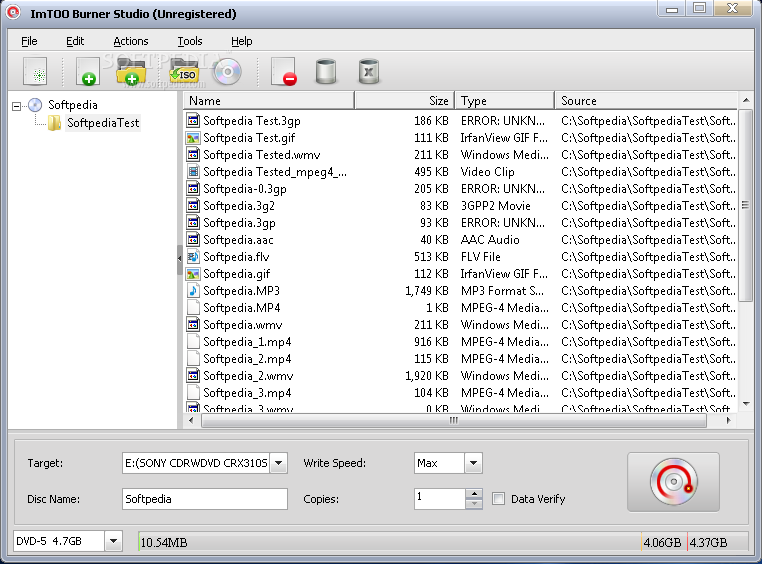Open the Help menu

[242, 41]
